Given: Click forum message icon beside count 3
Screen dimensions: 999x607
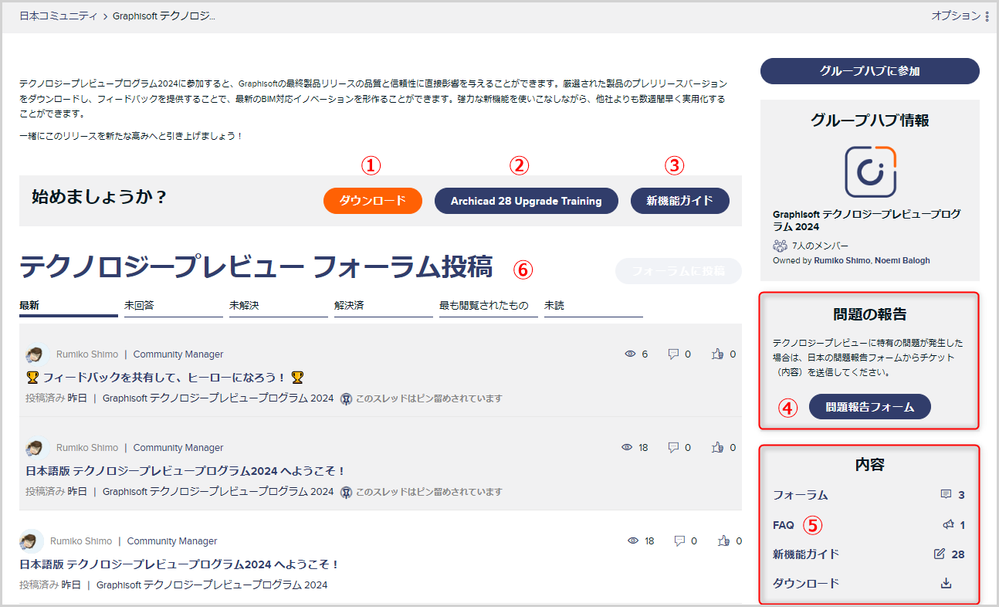Looking at the screenshot, I should (946, 495).
